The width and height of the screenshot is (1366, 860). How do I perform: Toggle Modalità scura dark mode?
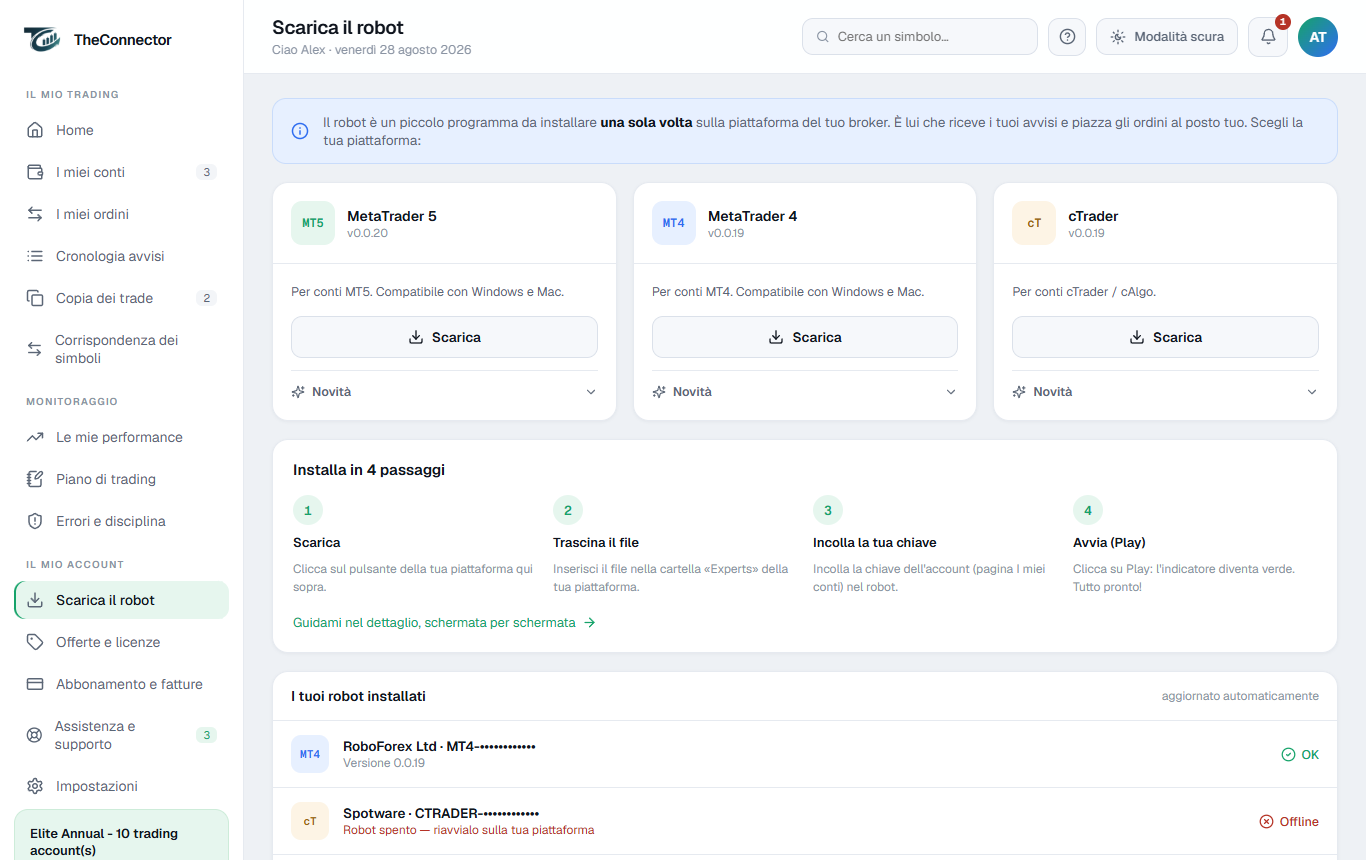[x=1167, y=37]
